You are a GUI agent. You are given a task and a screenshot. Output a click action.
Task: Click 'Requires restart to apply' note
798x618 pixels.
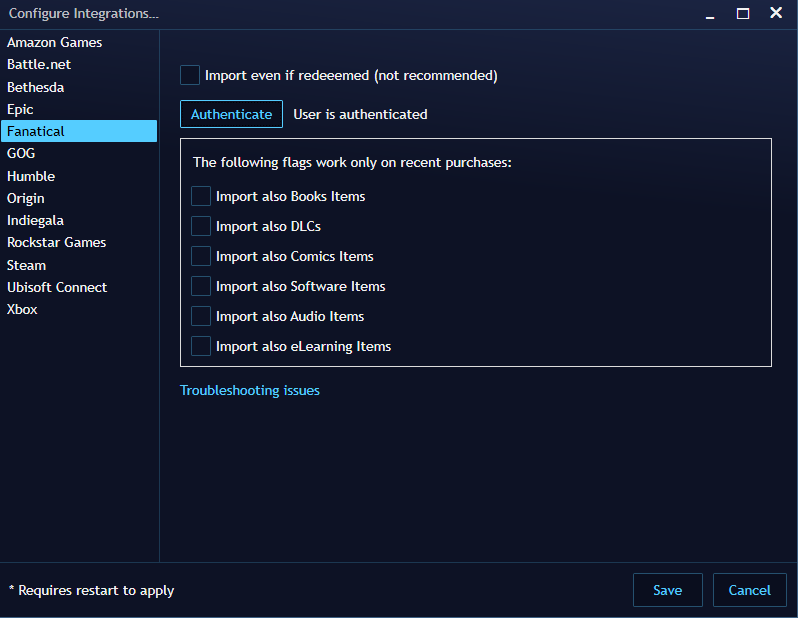[x=92, y=591]
